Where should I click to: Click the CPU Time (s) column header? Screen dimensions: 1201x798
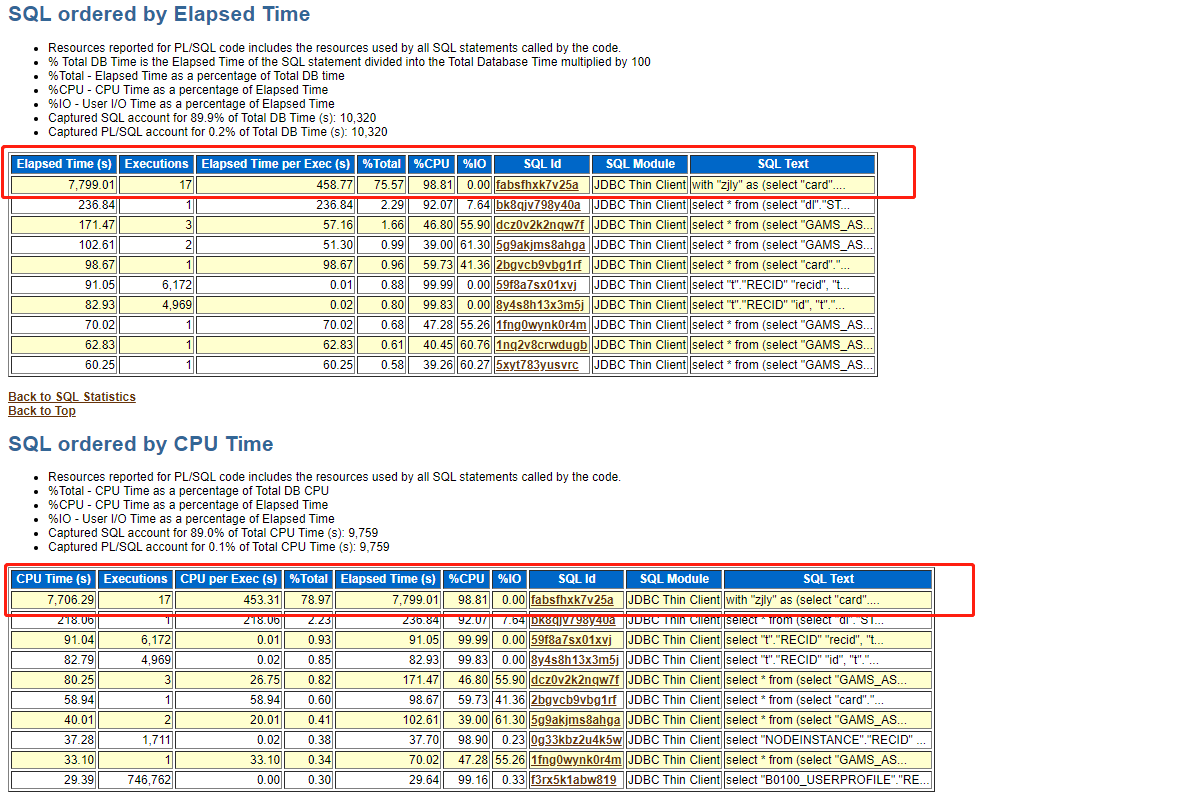click(x=55, y=579)
